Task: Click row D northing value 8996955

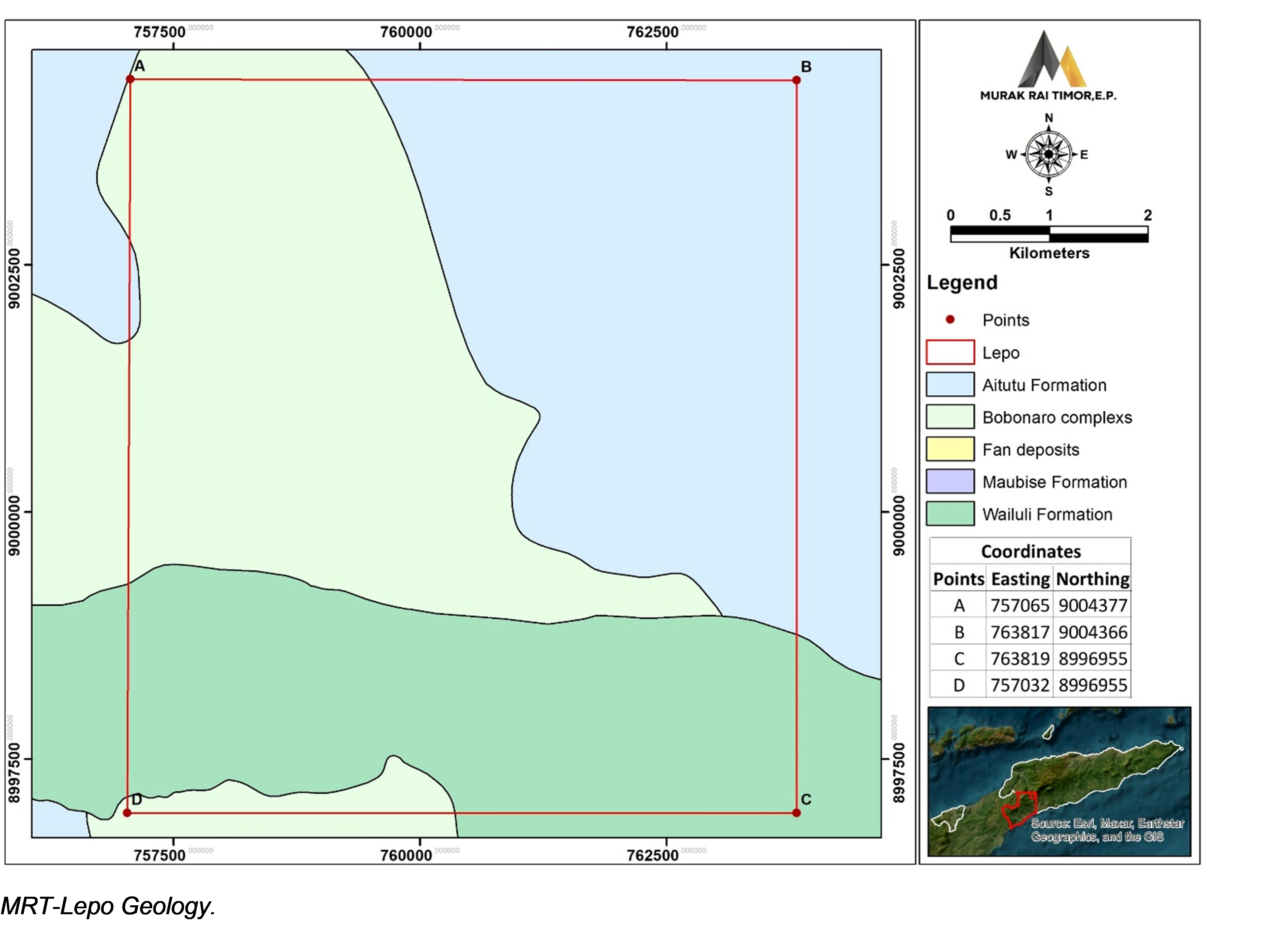Action: pyautogui.click(x=1093, y=685)
